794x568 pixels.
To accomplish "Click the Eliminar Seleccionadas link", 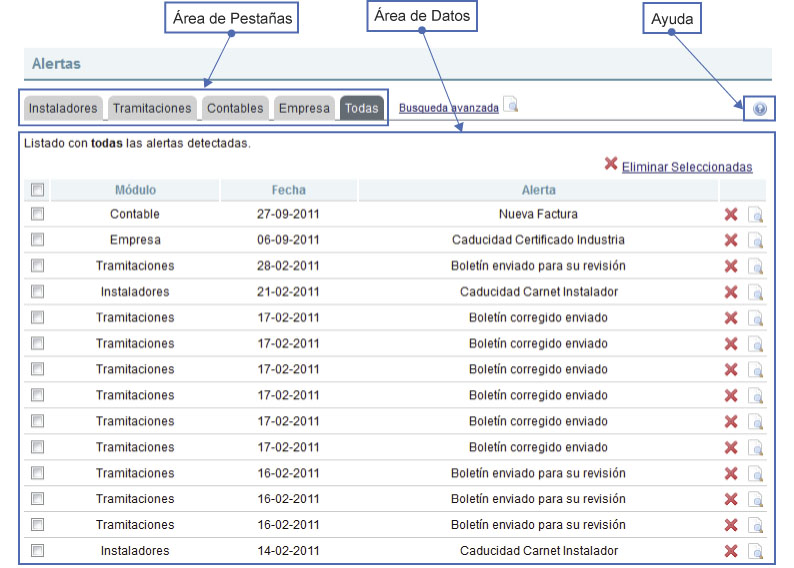I will pyautogui.click(x=686, y=167).
